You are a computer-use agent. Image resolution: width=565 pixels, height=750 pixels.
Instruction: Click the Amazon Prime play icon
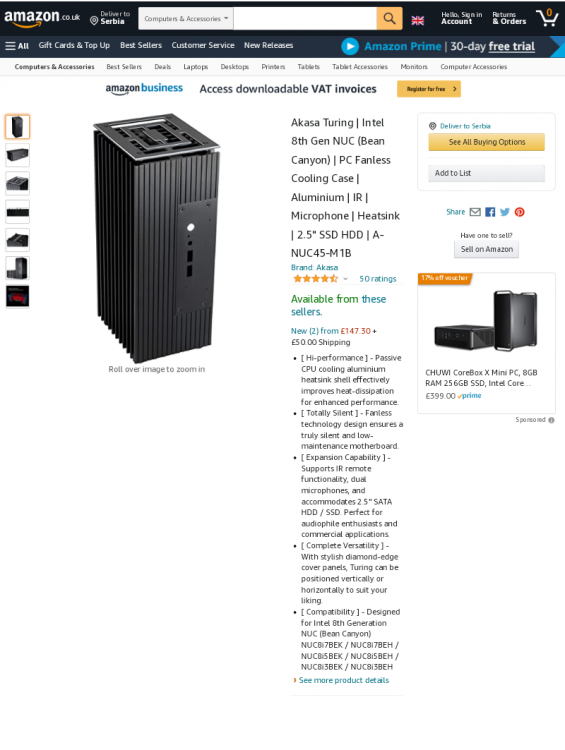pos(350,46)
